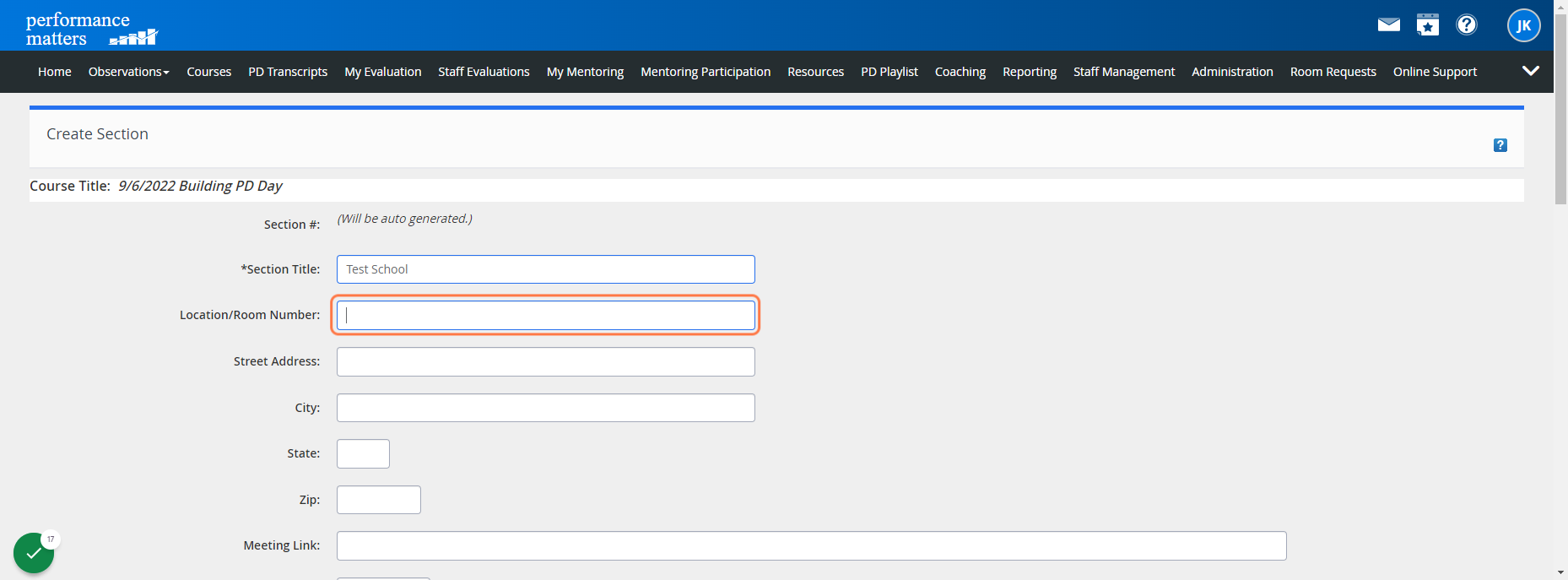
Task: Click the Zip input field
Action: point(379,500)
